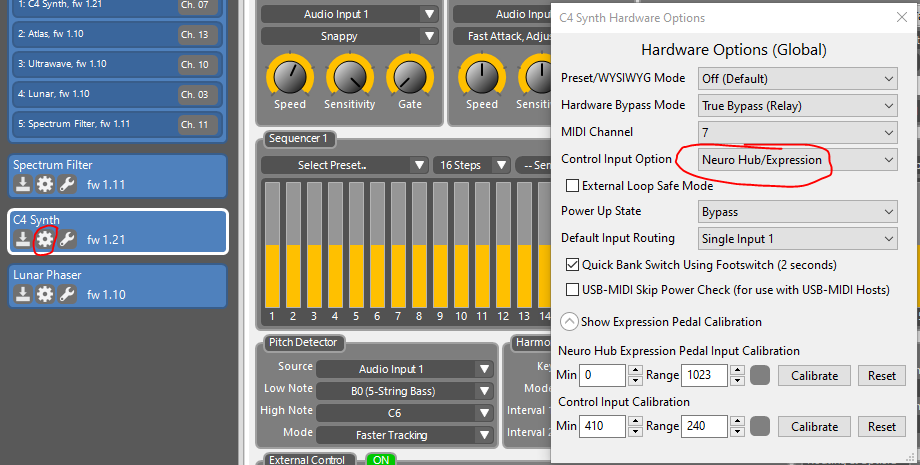
Task: Open Audio Input 1 envelope dropdown
Action: [x=350, y=14]
